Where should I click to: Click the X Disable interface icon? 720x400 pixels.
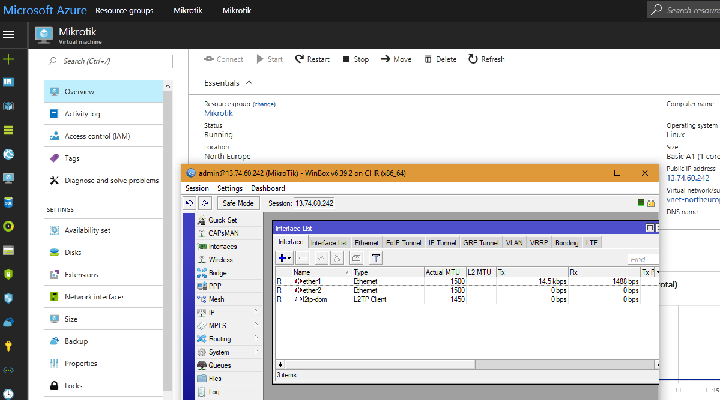[x=337, y=258]
